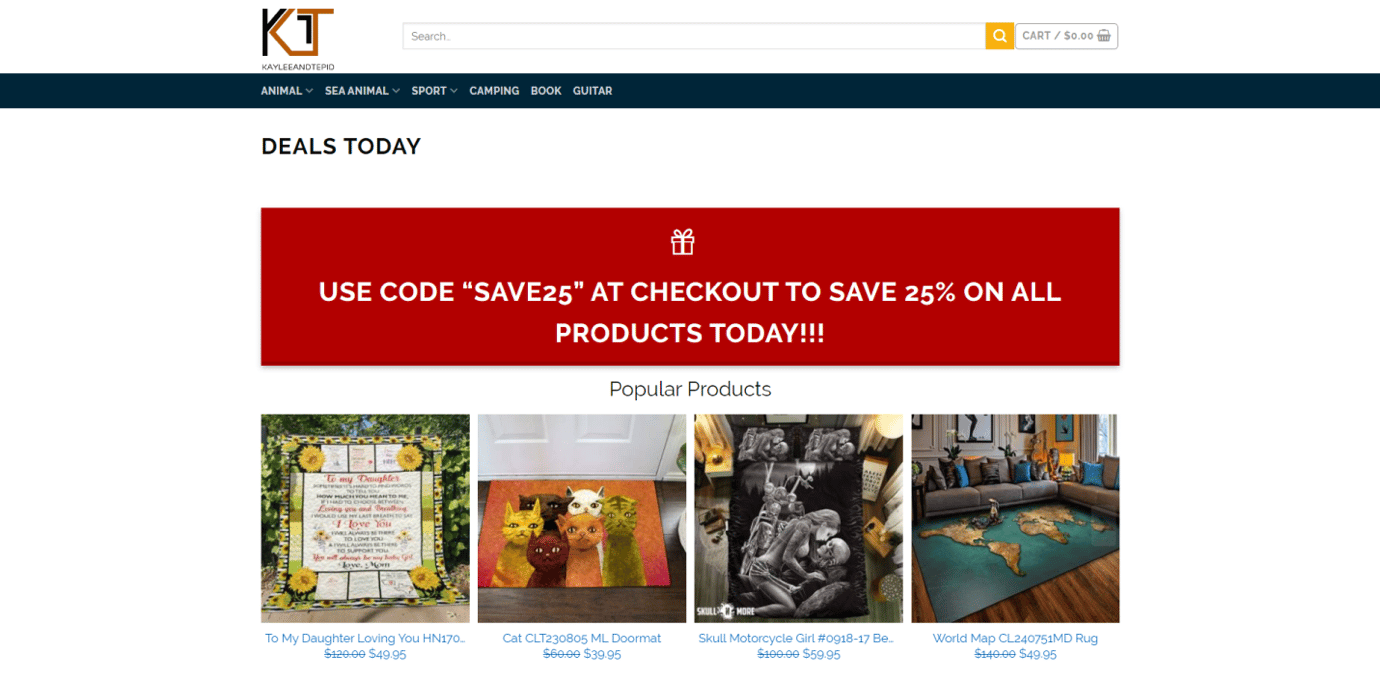This screenshot has height=681, width=1380.
Task: Click the Skull Motorcycle Girl product image
Action: click(797, 517)
